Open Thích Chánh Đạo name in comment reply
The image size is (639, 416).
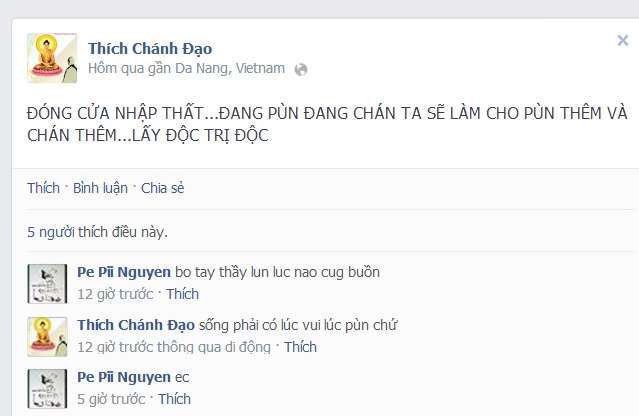click(136, 325)
